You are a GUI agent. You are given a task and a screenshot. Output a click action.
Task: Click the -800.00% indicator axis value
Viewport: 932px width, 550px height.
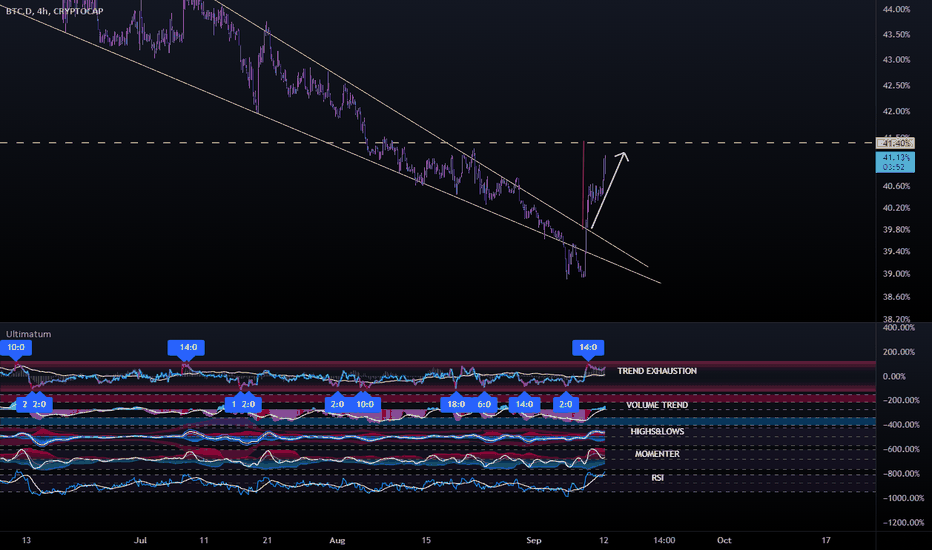900,474
